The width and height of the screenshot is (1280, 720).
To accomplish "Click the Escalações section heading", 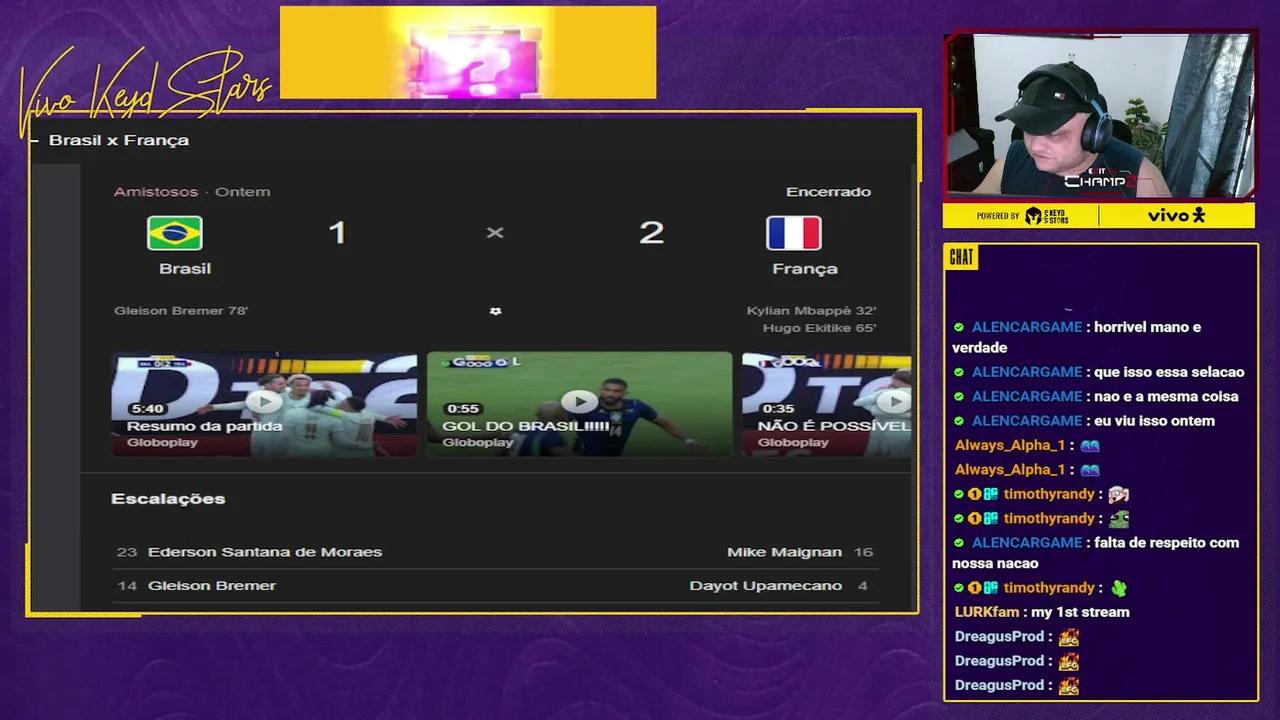I will tap(168, 498).
